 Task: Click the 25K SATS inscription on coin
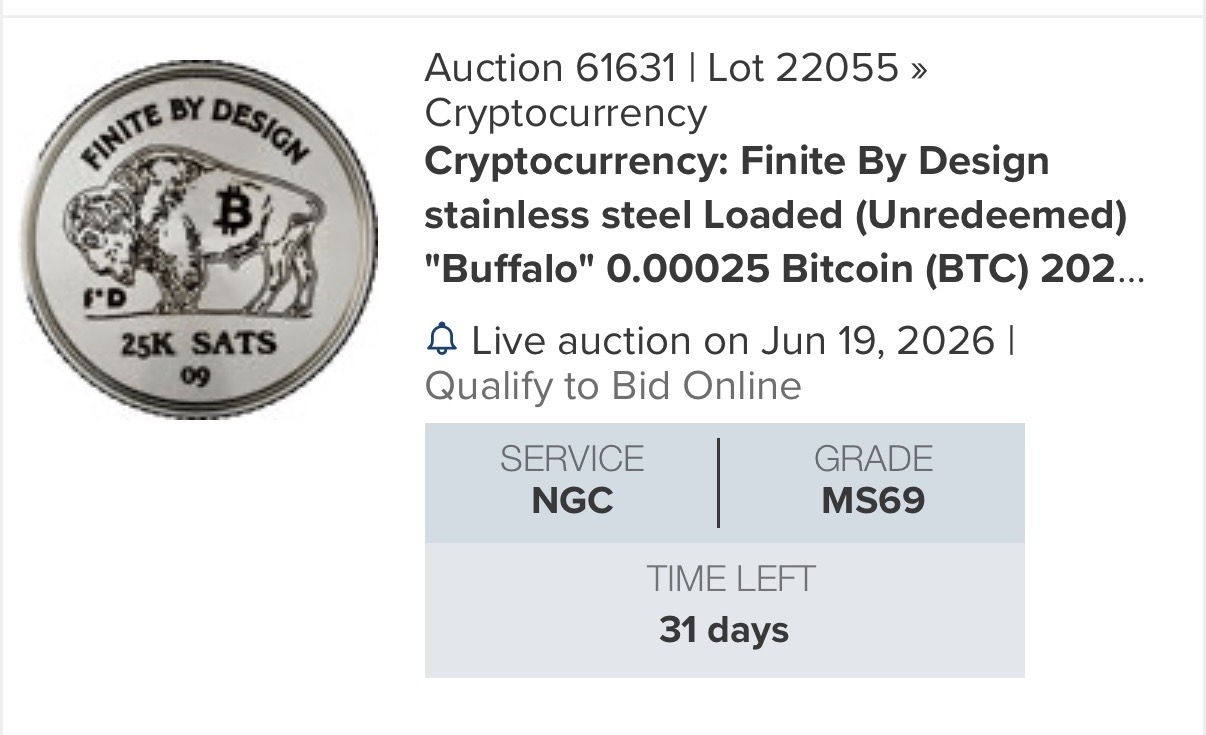199,345
